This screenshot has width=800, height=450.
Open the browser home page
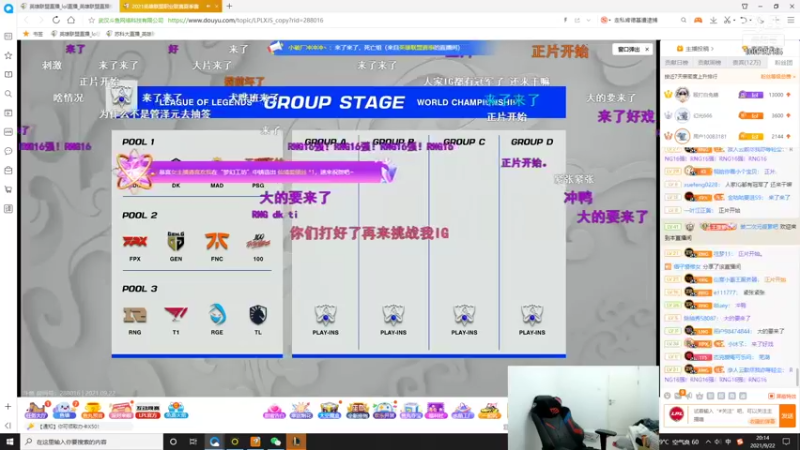coord(71,20)
